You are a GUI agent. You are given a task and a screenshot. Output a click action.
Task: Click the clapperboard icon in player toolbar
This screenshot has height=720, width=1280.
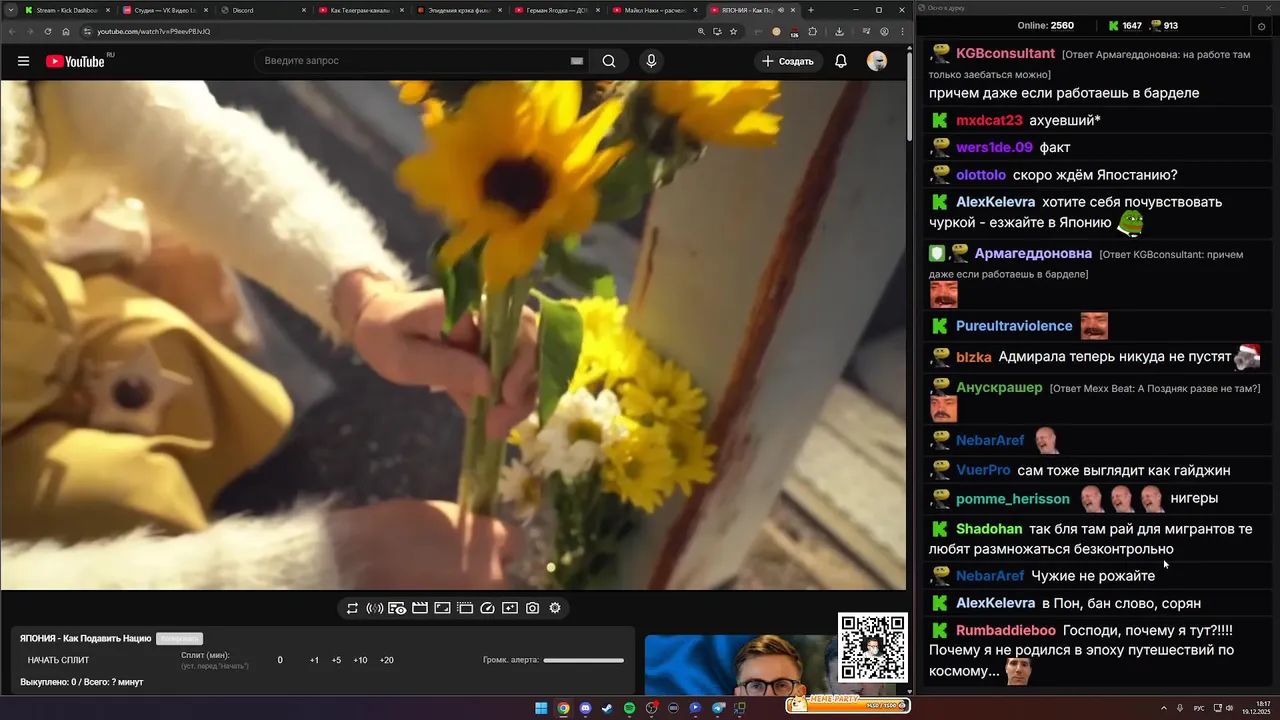pyautogui.click(x=420, y=608)
